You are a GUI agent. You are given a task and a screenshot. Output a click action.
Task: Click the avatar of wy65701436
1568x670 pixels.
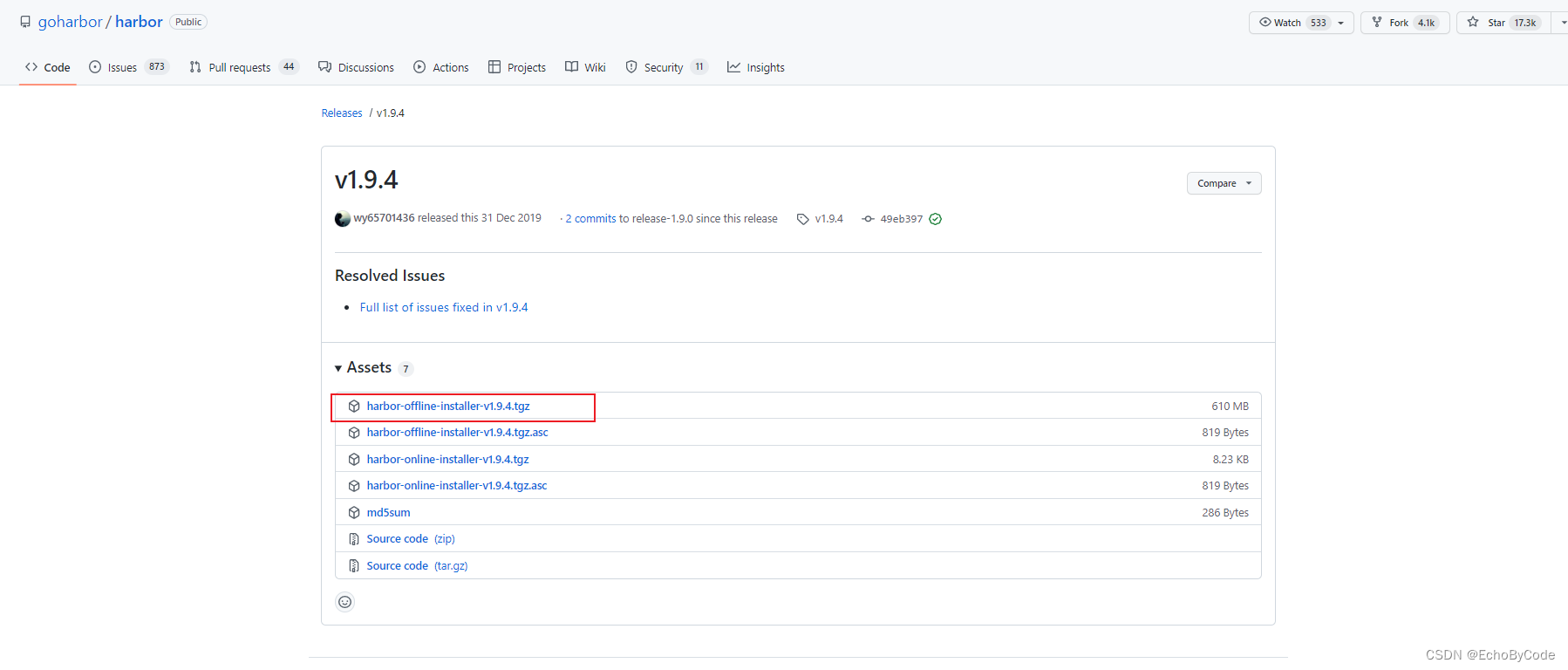pos(343,219)
